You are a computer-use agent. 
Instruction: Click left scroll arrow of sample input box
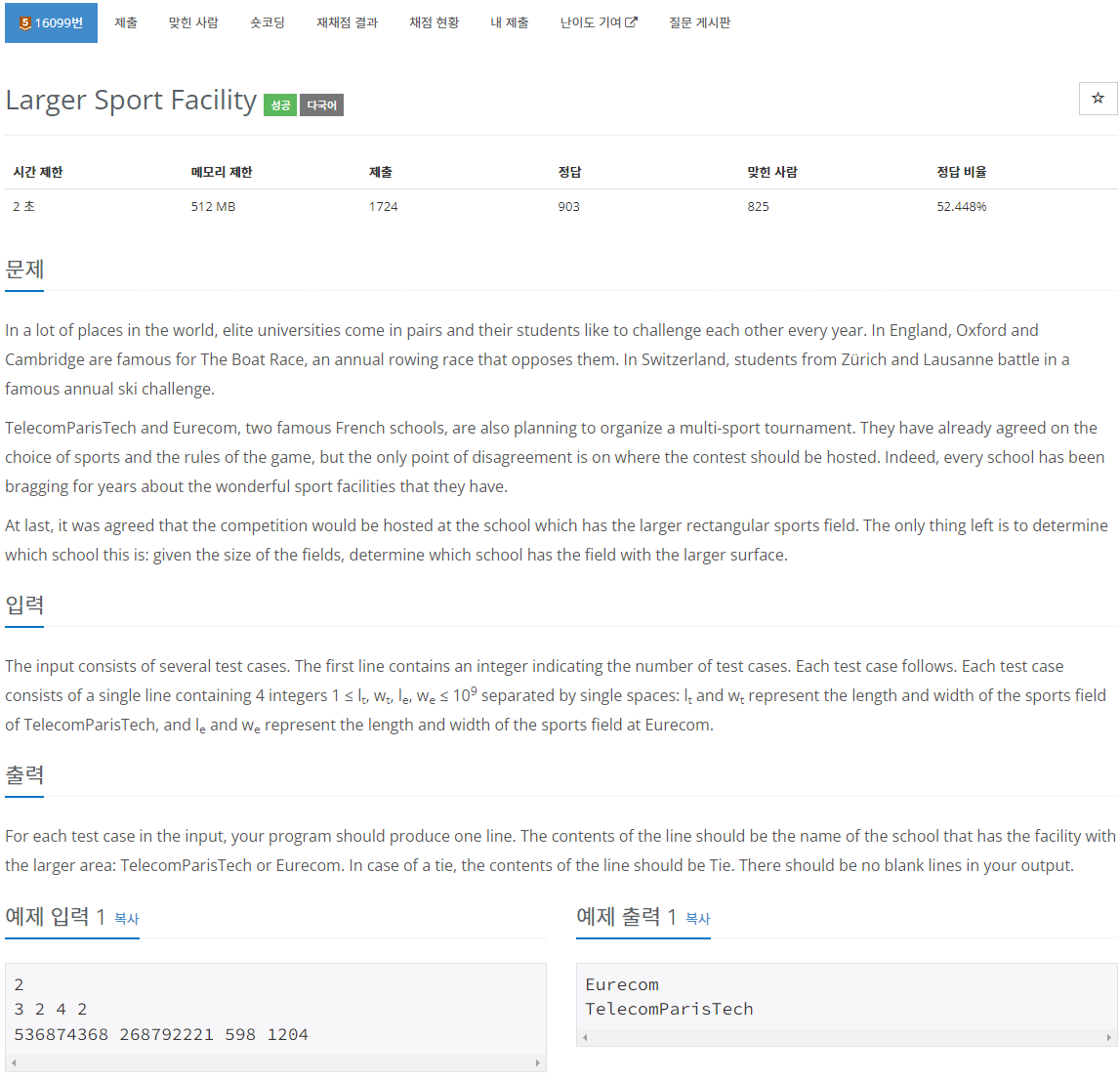(14, 1063)
